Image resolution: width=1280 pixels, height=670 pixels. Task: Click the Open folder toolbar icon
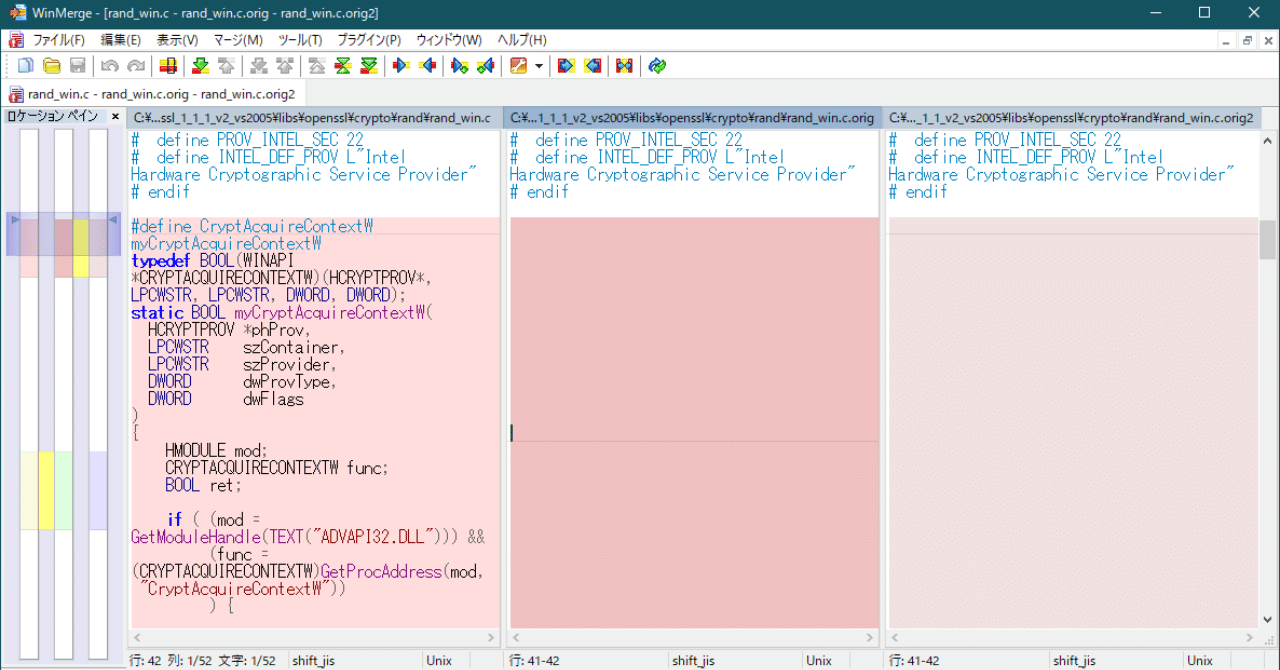(x=51, y=66)
